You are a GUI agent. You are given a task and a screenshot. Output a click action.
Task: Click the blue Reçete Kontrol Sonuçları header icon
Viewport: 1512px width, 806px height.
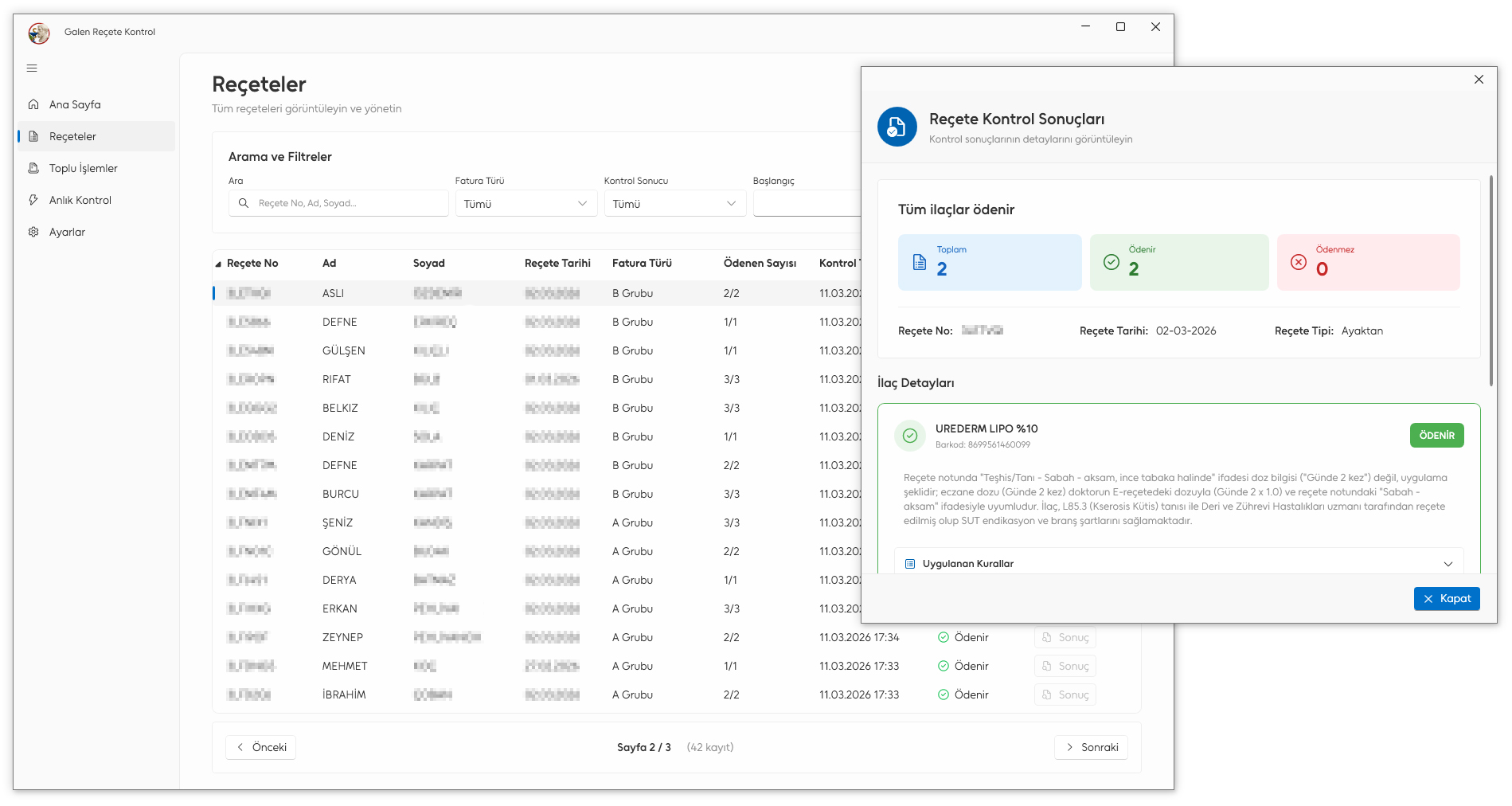point(897,127)
